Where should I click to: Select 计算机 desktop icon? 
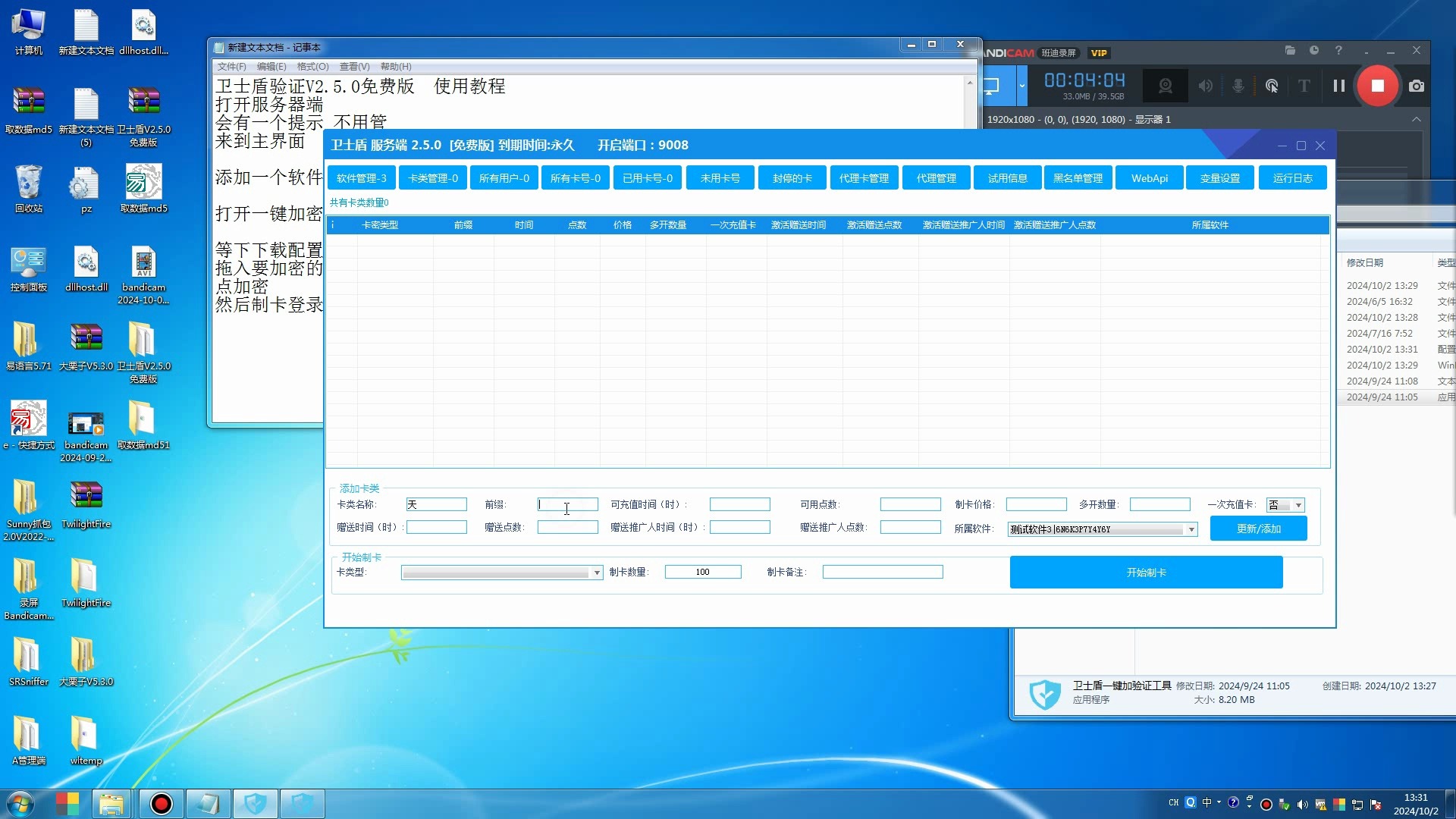[x=29, y=32]
